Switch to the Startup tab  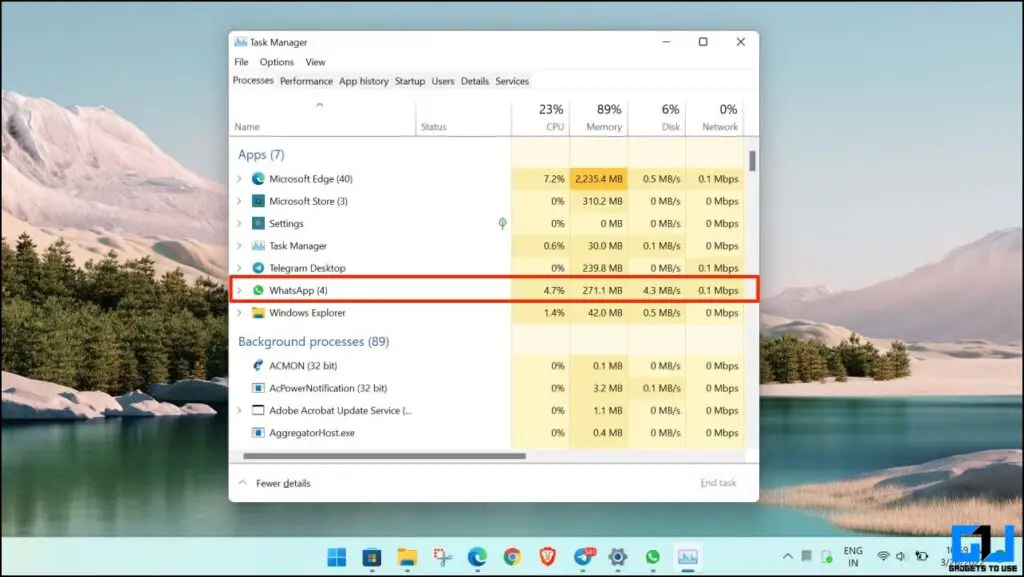(409, 81)
